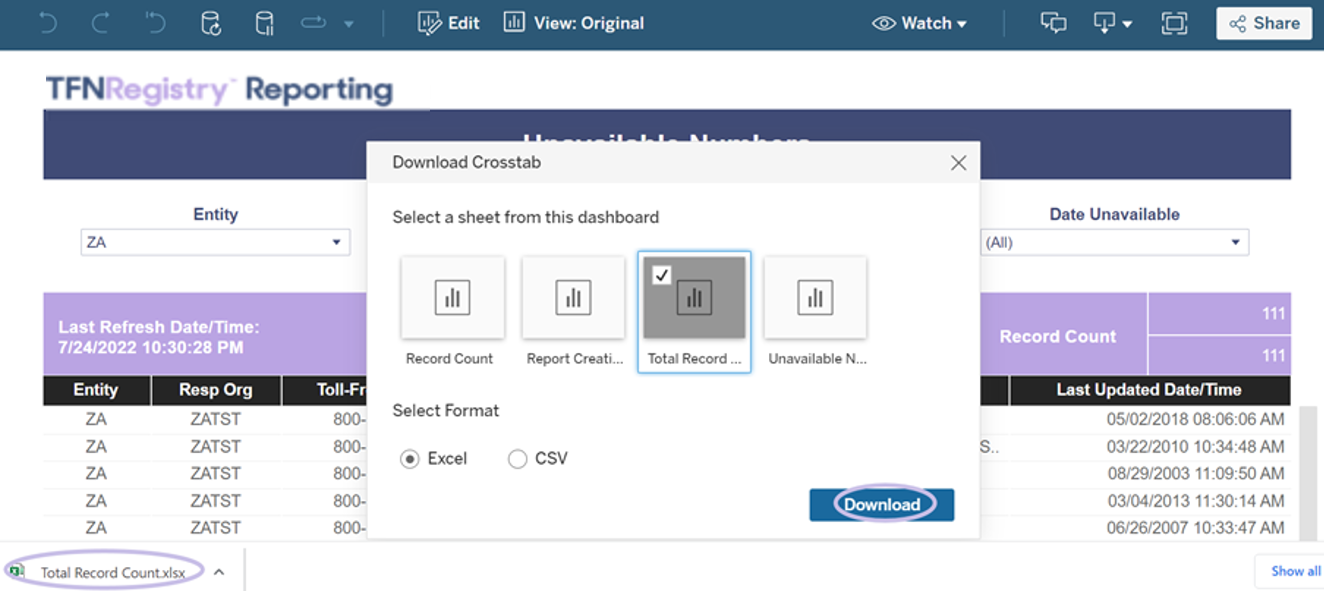Choose the CSV format radio button
The width and height of the screenshot is (1324, 591).
pyautogui.click(x=517, y=459)
